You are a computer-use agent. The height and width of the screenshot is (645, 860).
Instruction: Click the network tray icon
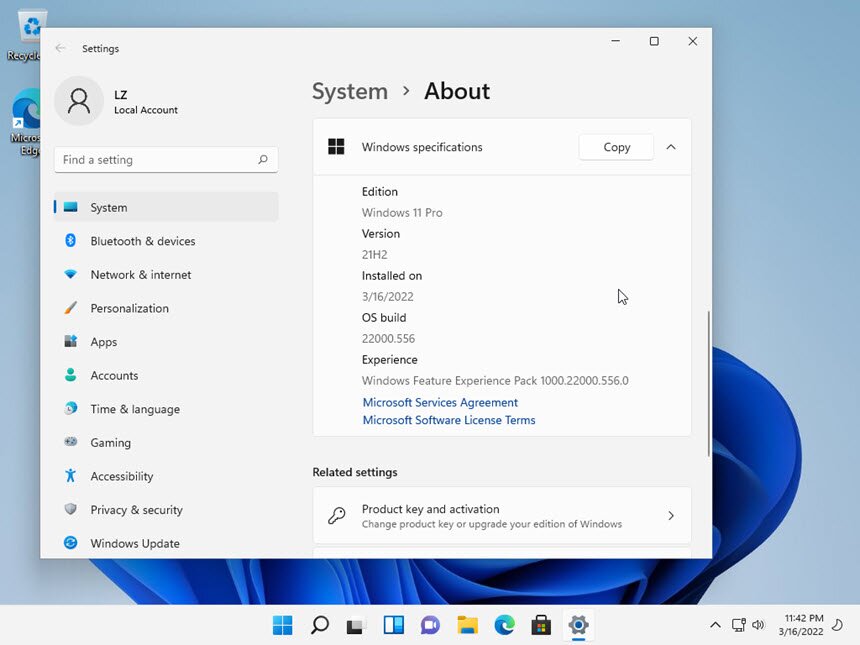point(738,625)
